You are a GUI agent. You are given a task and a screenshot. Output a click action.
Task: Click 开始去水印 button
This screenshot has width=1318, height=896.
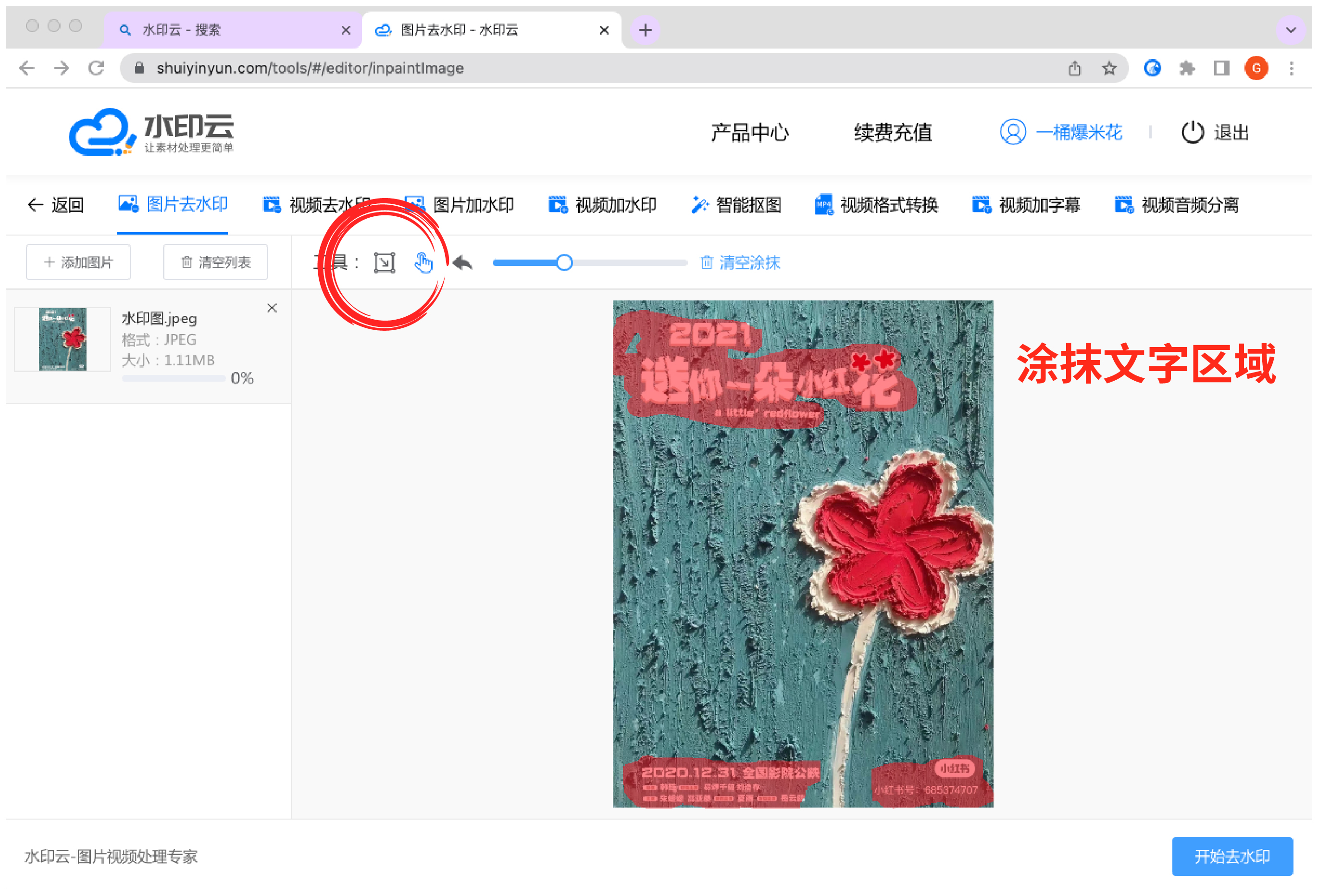click(1232, 856)
